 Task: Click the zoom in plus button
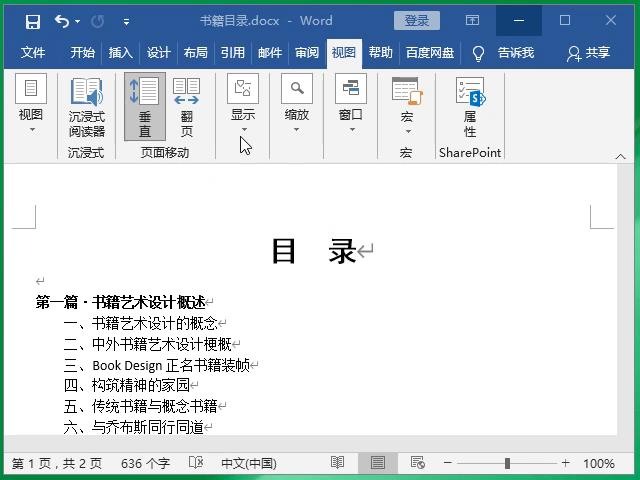(565, 463)
